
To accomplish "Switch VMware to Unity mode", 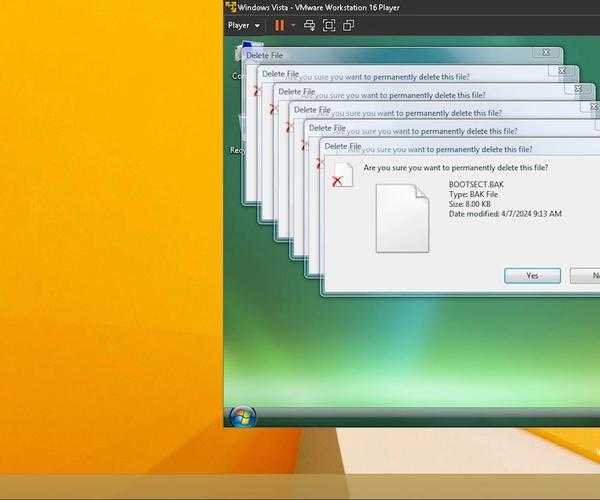I will (349, 26).
